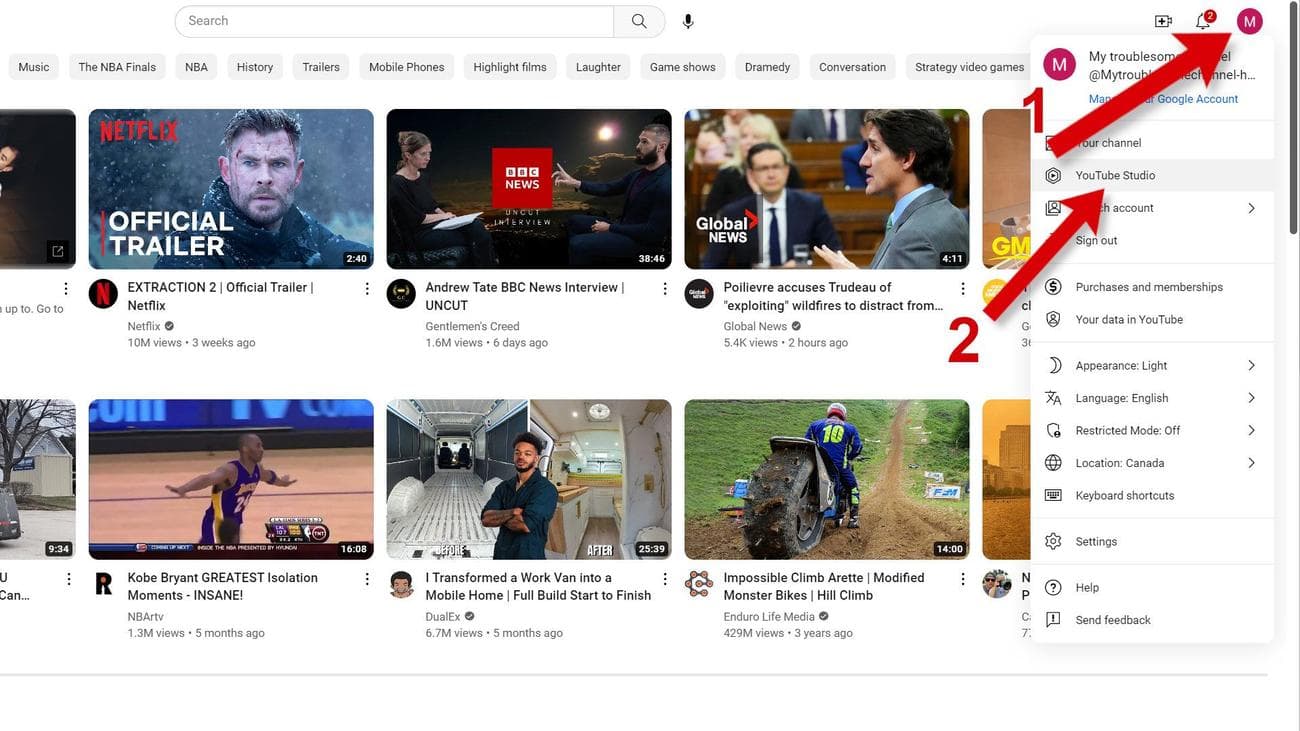Click Your data shield icon
1300x731 pixels.
(x=1053, y=320)
